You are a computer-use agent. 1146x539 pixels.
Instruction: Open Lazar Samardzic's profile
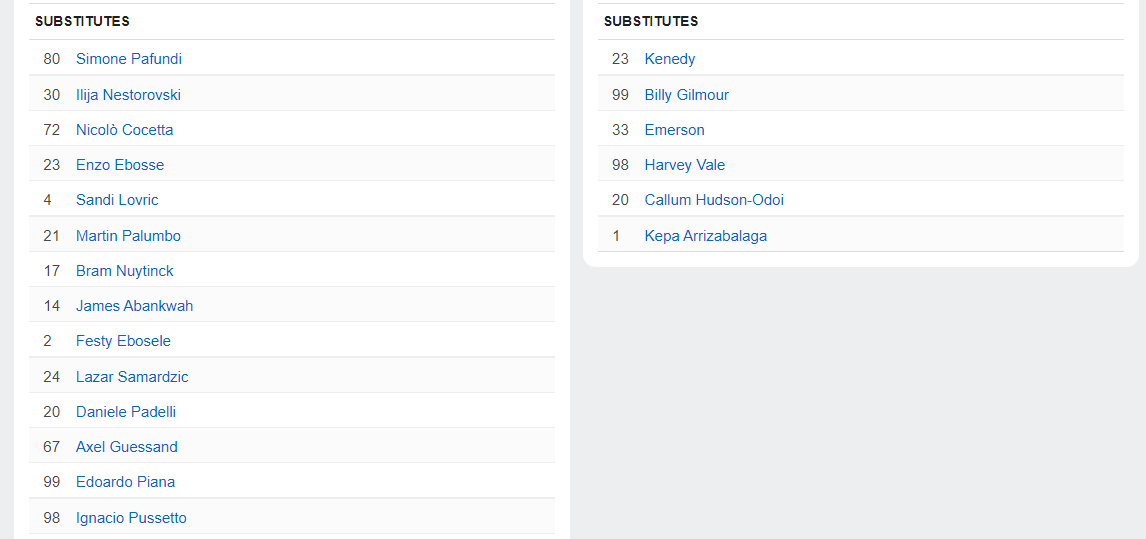click(x=132, y=377)
